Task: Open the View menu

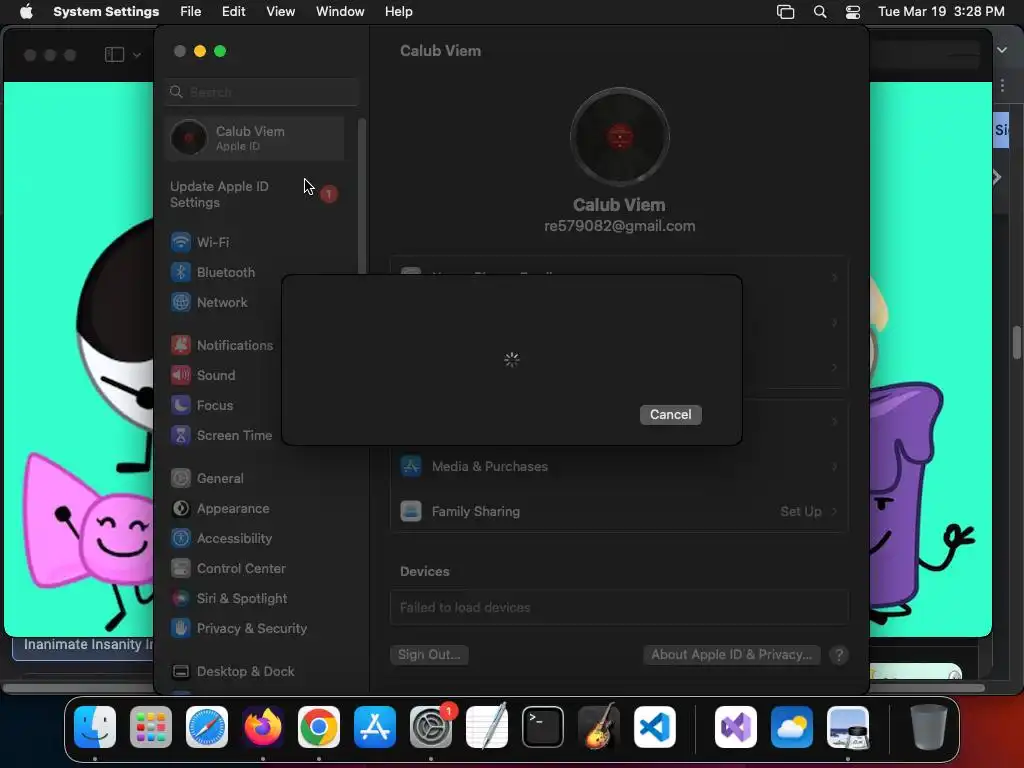Action: [281, 12]
